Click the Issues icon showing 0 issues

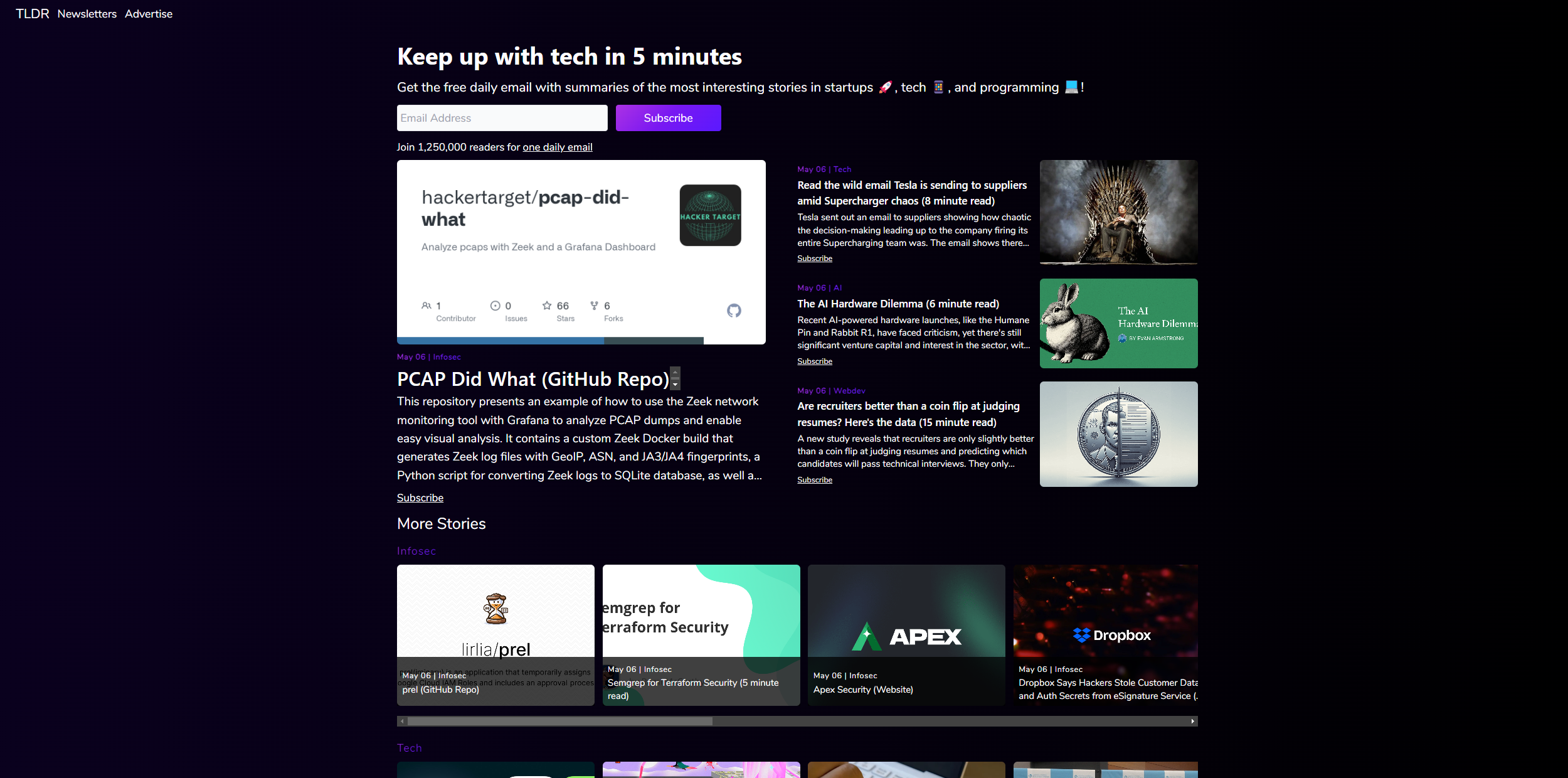(495, 306)
